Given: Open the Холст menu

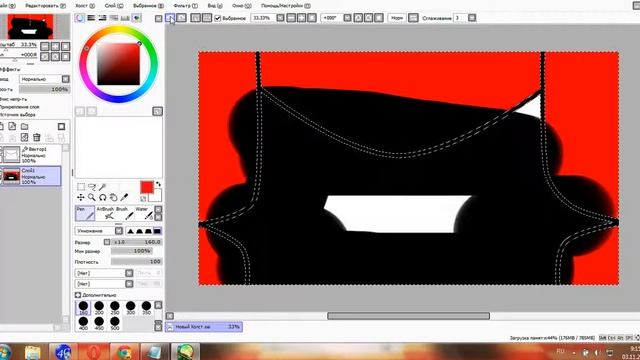Looking at the screenshot, I should tap(85, 6).
